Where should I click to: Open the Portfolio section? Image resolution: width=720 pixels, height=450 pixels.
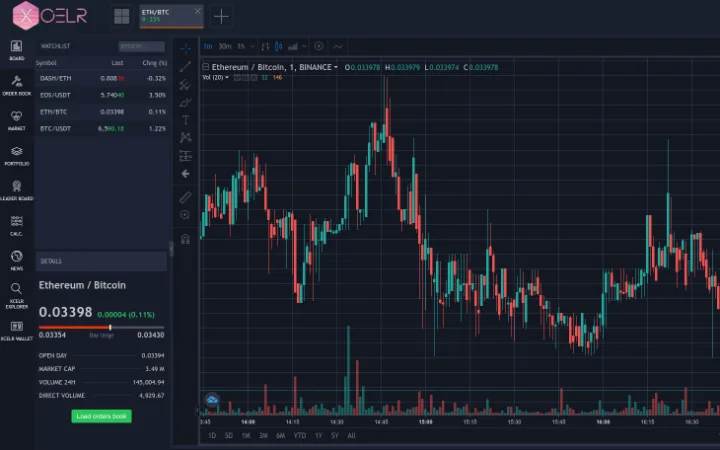coord(17,155)
